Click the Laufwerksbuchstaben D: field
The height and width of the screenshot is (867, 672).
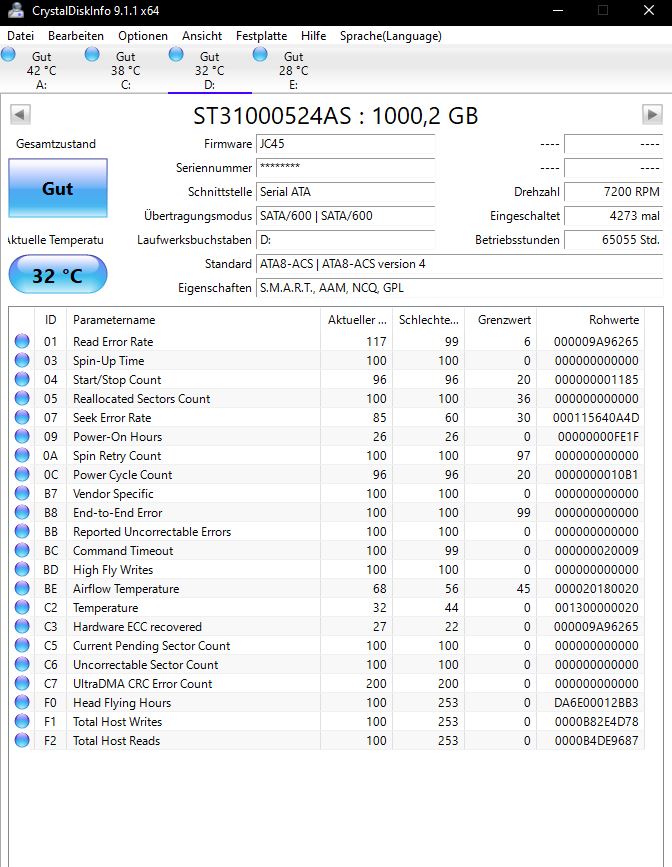[345, 241]
